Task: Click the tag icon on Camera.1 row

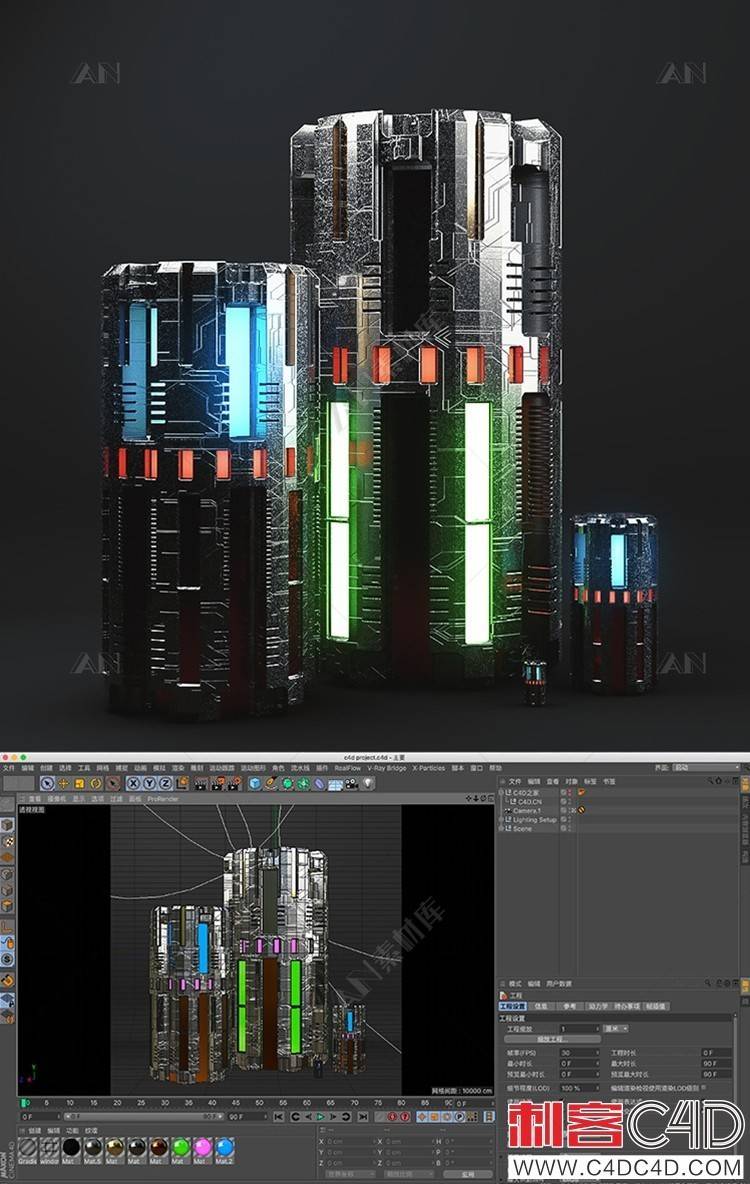Action: coord(582,810)
